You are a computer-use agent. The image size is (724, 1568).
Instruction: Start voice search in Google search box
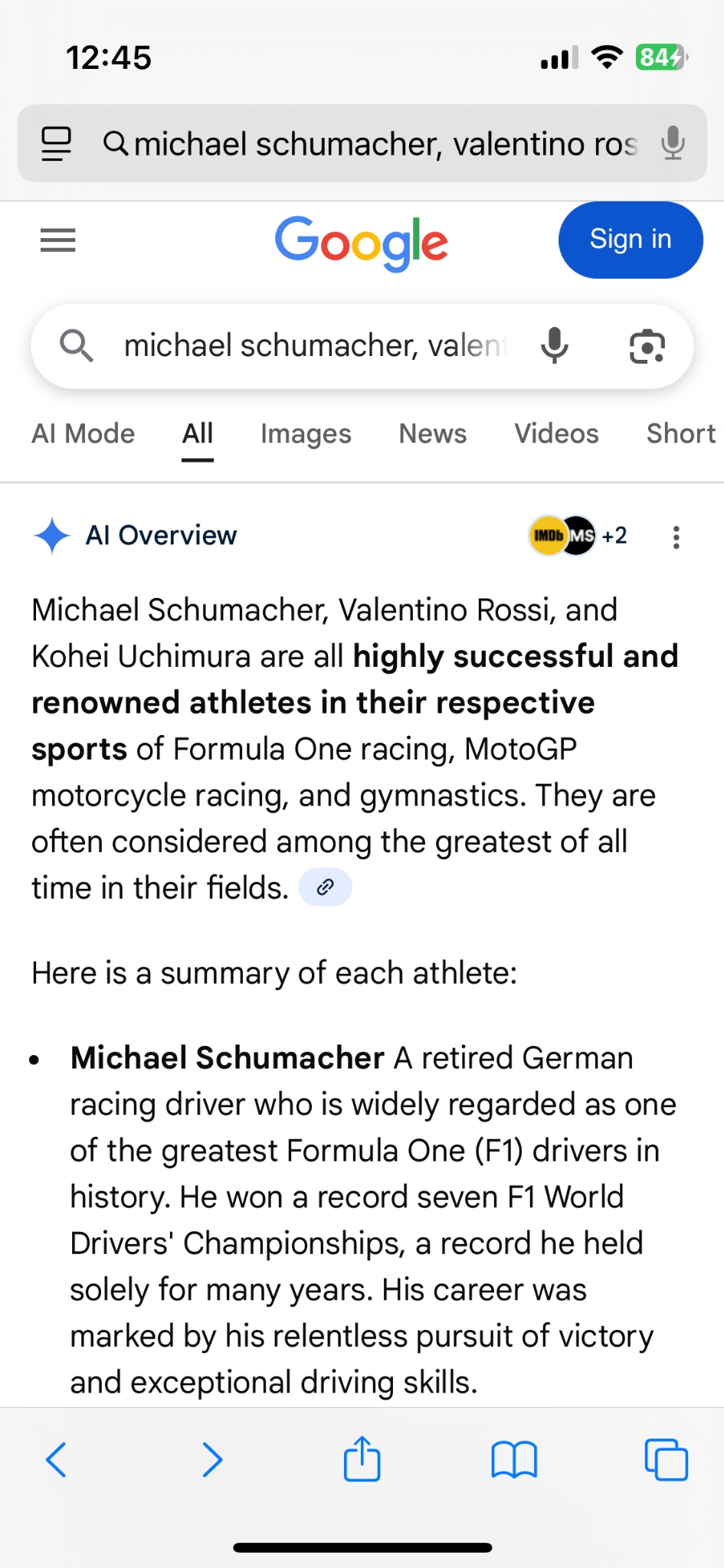(x=555, y=346)
